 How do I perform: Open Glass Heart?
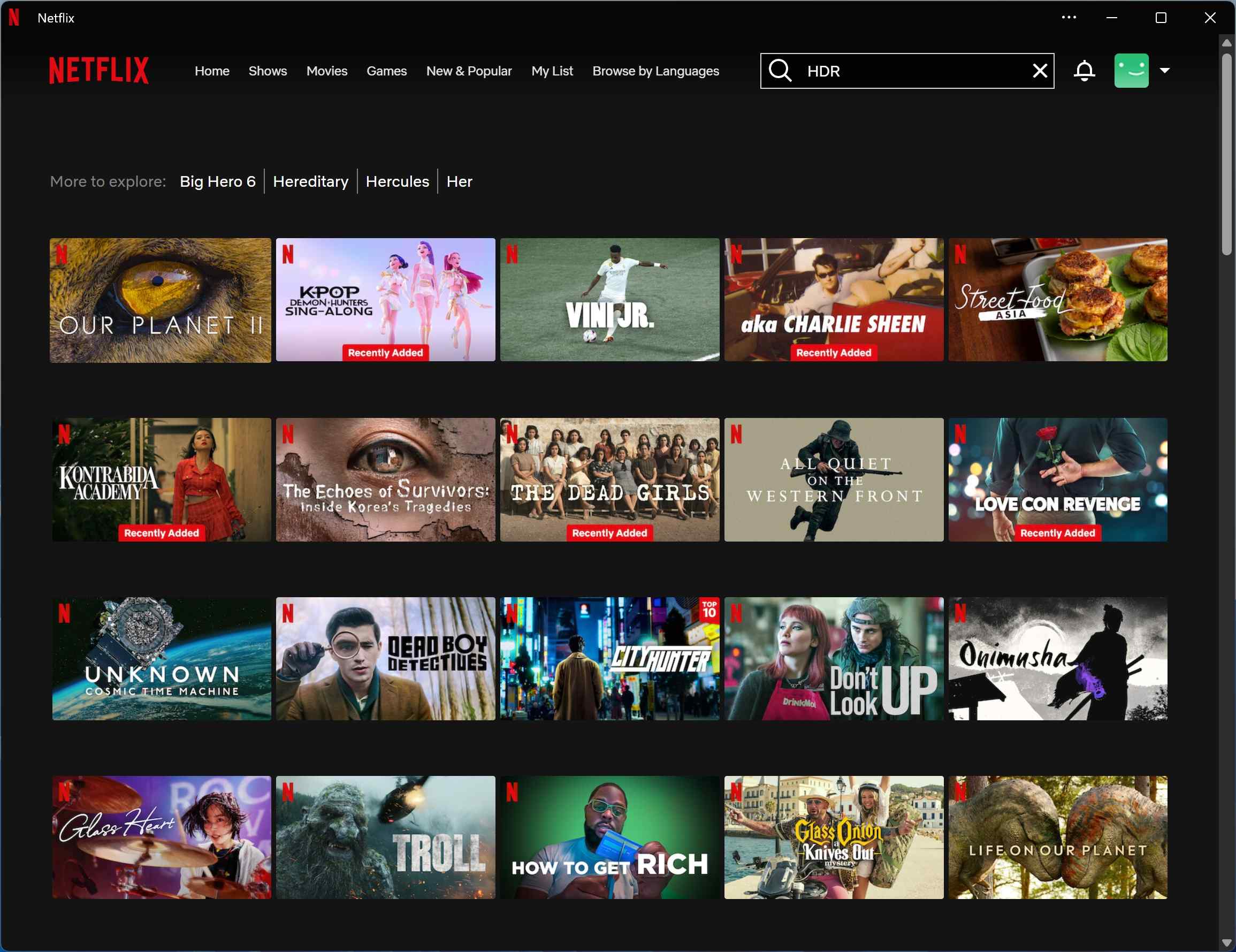[x=161, y=837]
